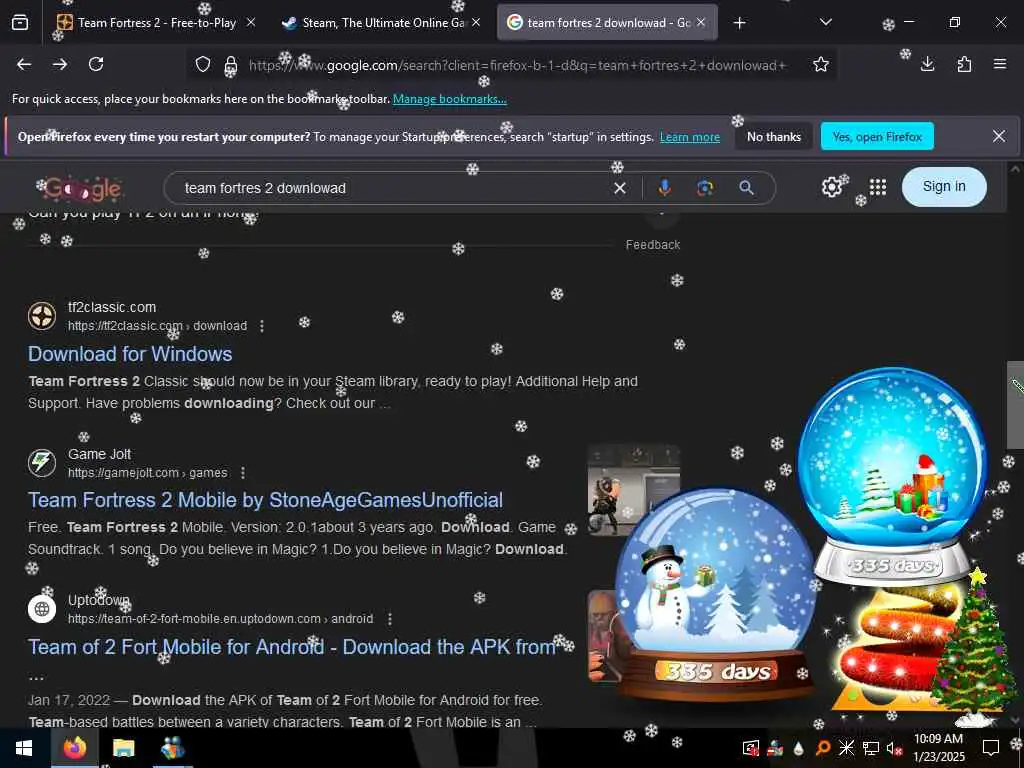Click the tf2classic.com site name
The image size is (1024, 768).
pos(112,308)
